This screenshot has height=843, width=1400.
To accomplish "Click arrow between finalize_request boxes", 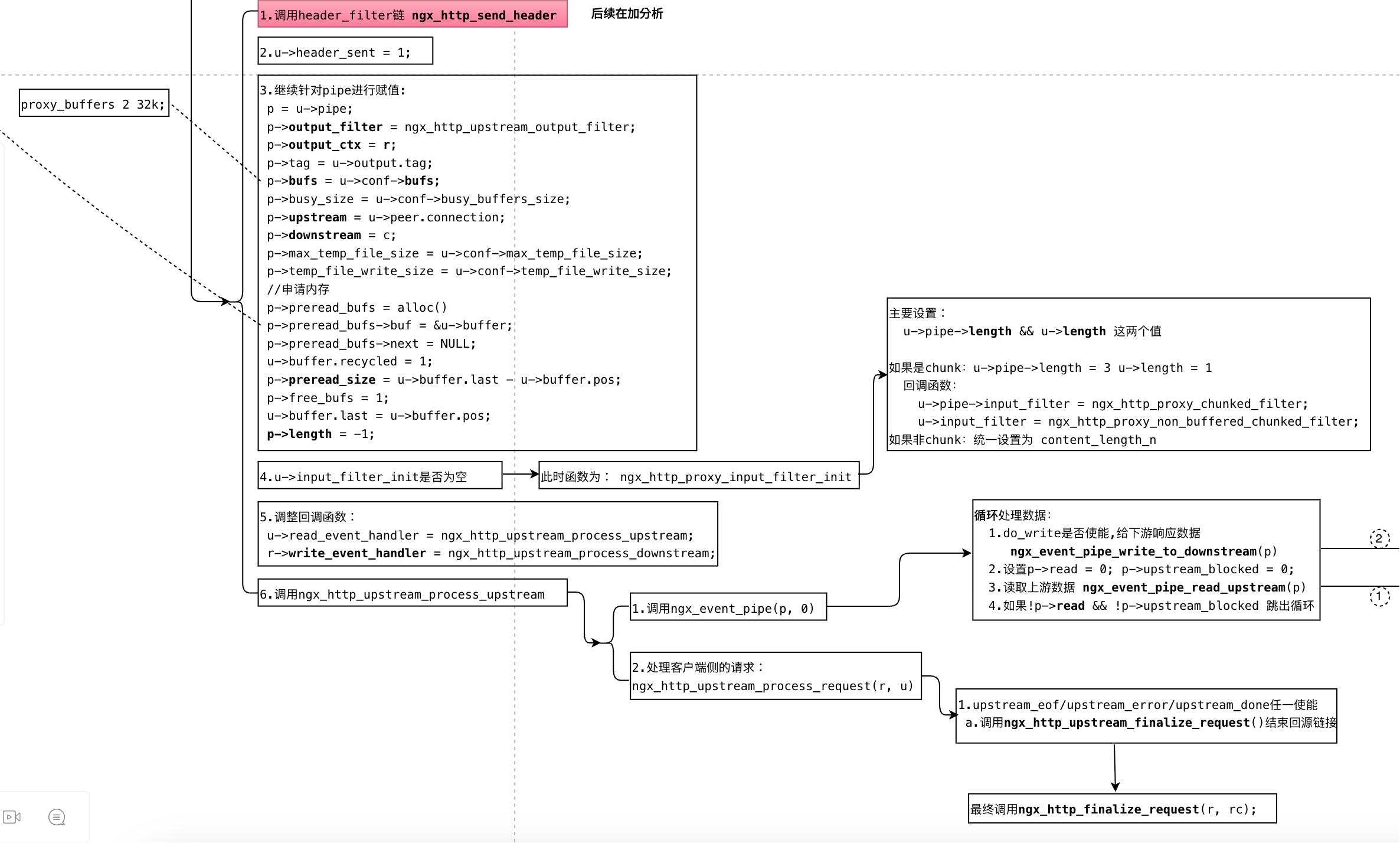I will pyautogui.click(x=1115, y=767).
